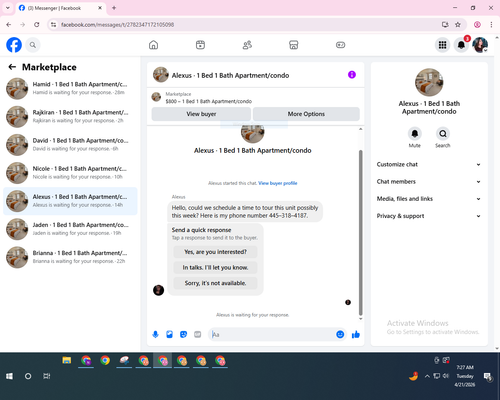Viewport: 500px width, 400px height.
Task: Open Chrome profile avatar icon
Action: point(477,24)
